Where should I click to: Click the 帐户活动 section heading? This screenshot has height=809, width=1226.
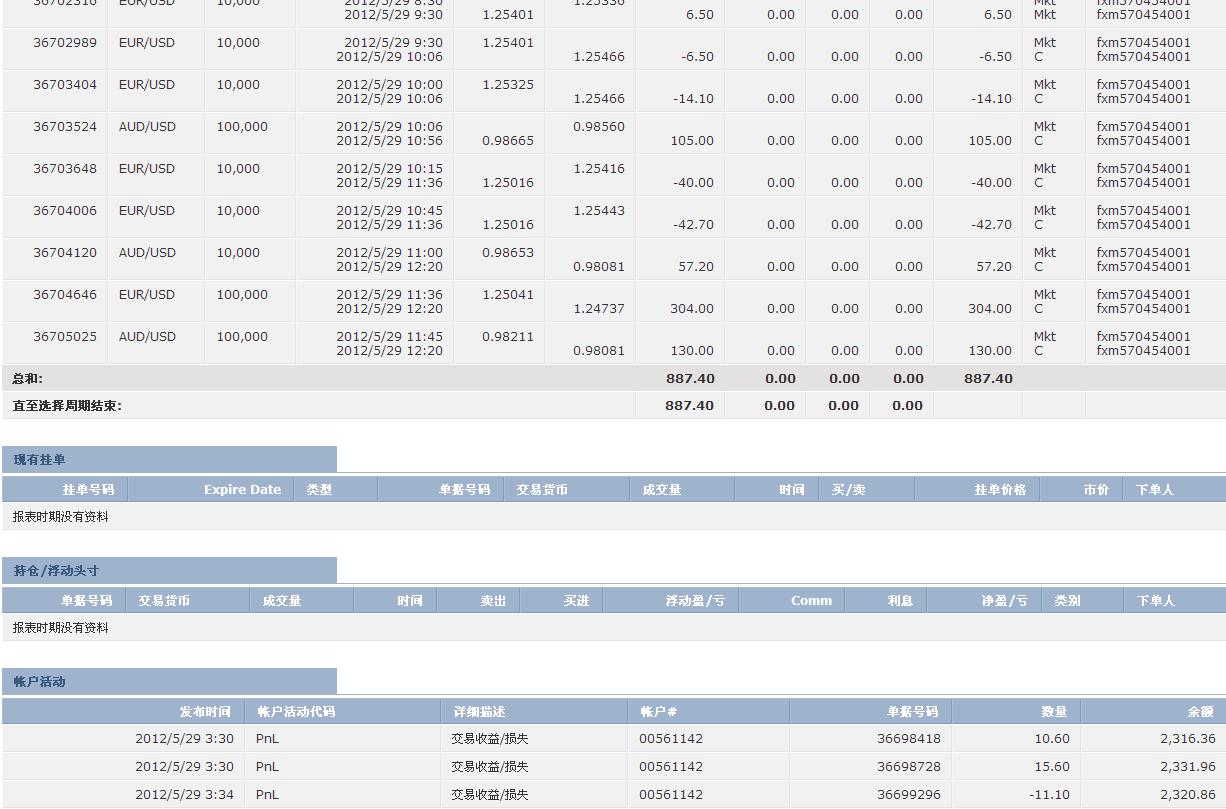[40, 682]
